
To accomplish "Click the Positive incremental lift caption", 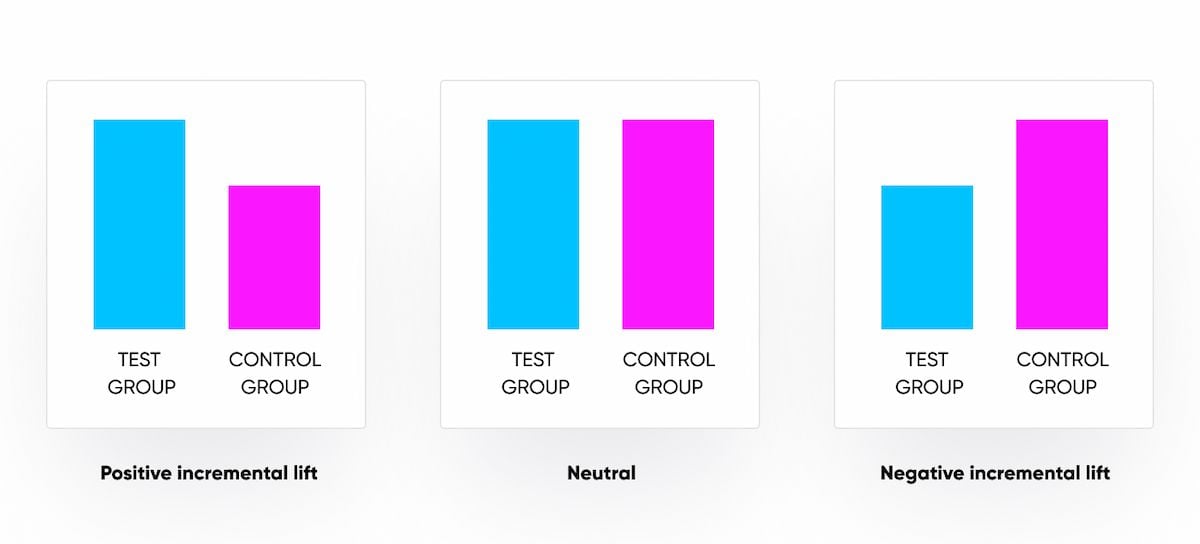I will pos(209,473).
